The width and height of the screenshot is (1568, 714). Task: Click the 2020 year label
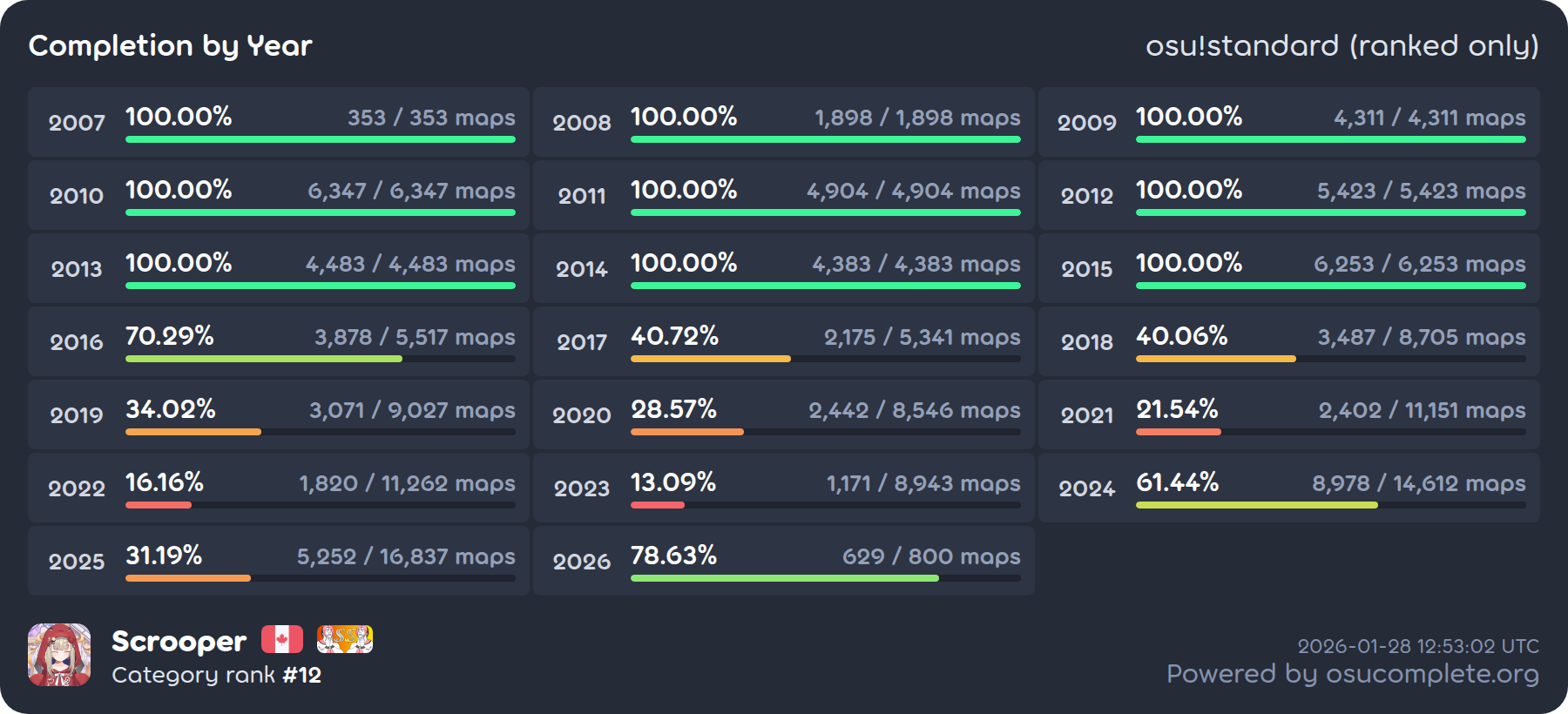tap(582, 415)
